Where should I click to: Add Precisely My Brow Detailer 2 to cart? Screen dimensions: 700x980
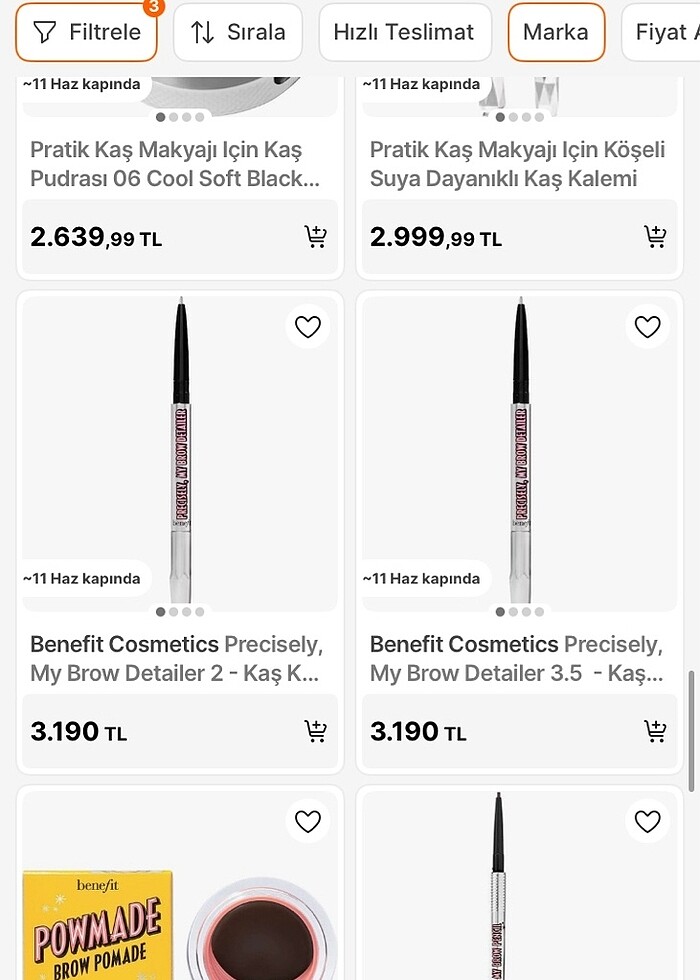tap(316, 731)
